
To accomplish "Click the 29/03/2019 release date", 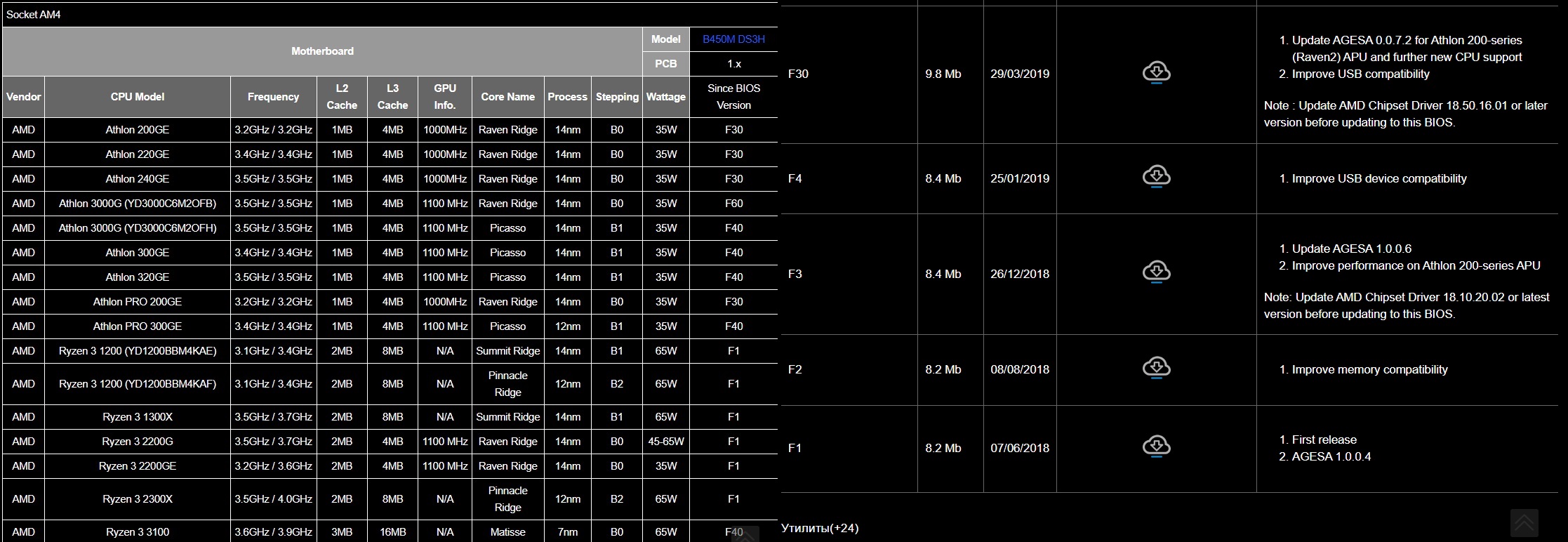I will click(x=1020, y=74).
